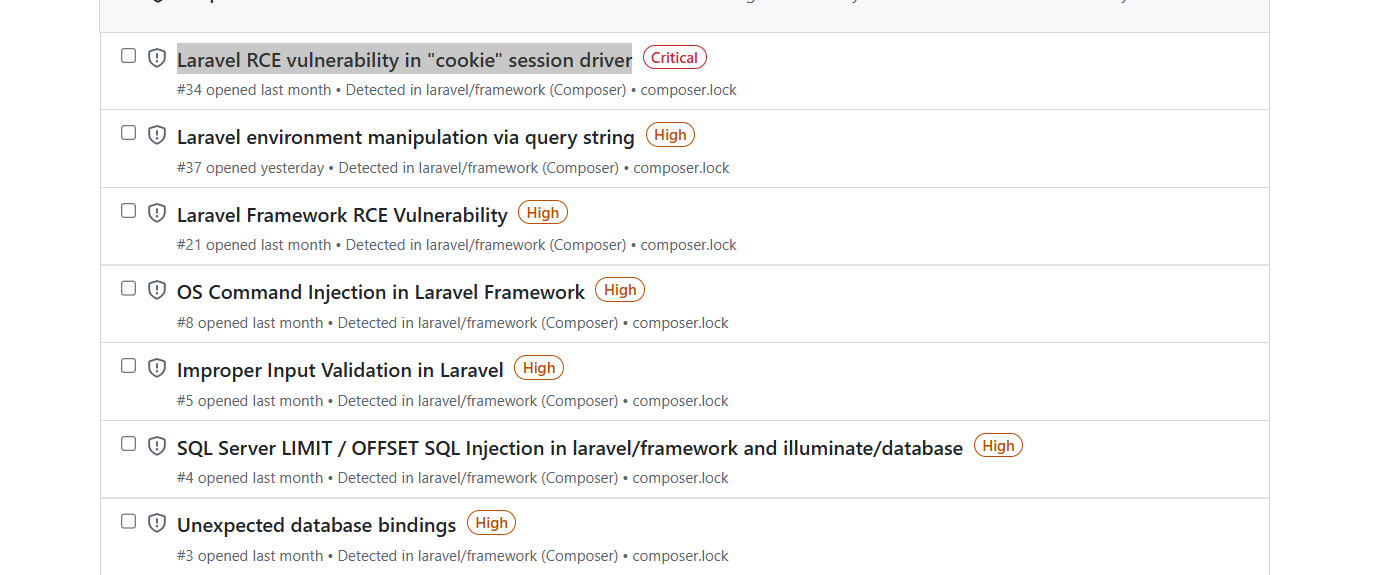Select checkbox for Unexpected database bindings
The height and width of the screenshot is (575, 1384).
pyautogui.click(x=129, y=521)
